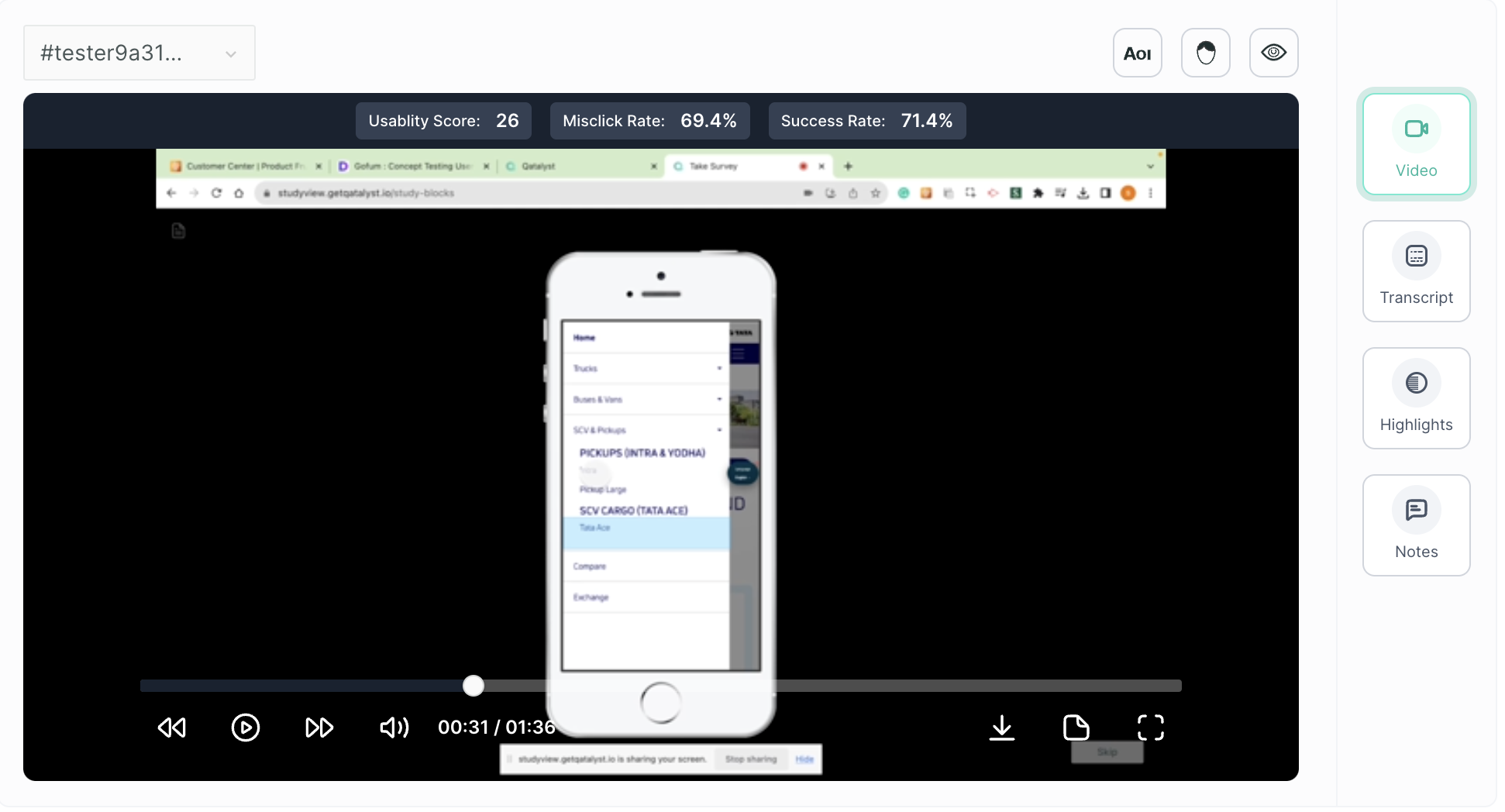The height and width of the screenshot is (812, 1505).
Task: Click the browser back arrow in recording
Action: pyautogui.click(x=171, y=193)
